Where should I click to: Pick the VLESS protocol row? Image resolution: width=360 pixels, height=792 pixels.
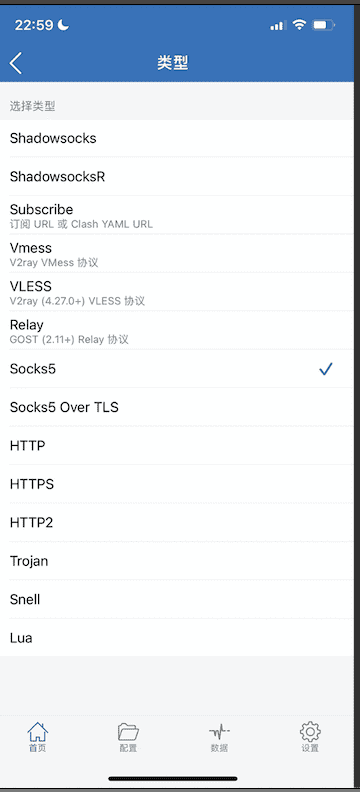tap(177, 292)
